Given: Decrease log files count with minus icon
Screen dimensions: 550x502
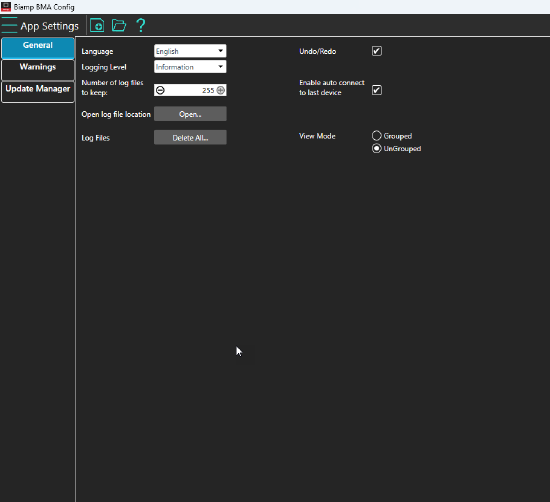Looking at the screenshot, I should (x=160, y=90).
